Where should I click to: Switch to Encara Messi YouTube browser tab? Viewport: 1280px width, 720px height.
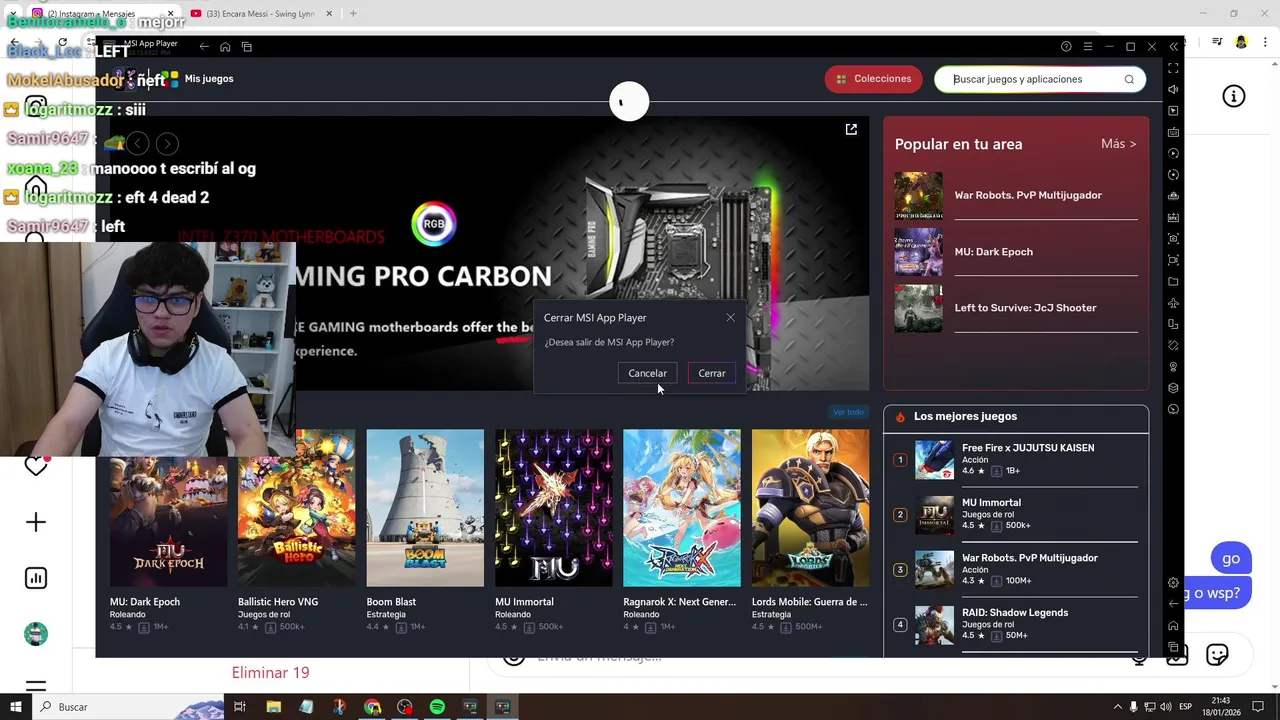click(262, 14)
